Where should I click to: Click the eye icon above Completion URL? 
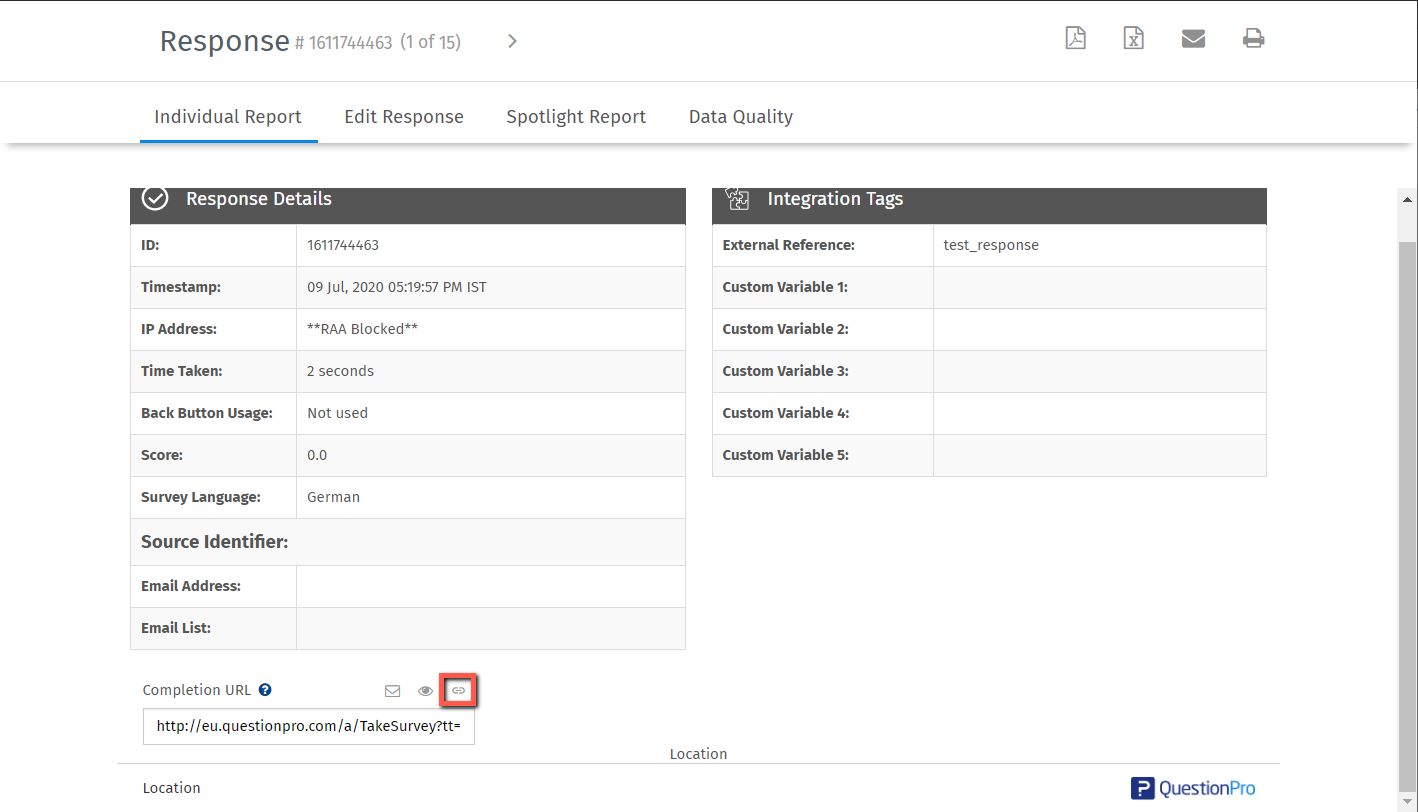(x=425, y=691)
